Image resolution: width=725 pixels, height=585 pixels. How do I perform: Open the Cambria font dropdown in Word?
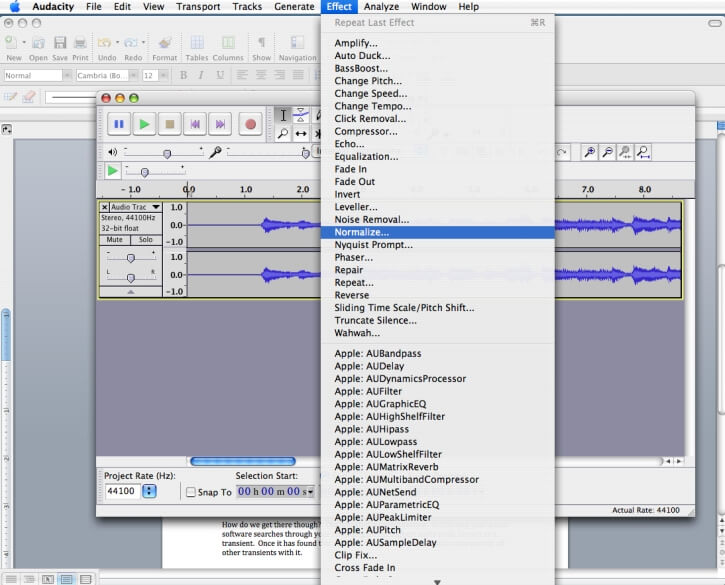134,75
